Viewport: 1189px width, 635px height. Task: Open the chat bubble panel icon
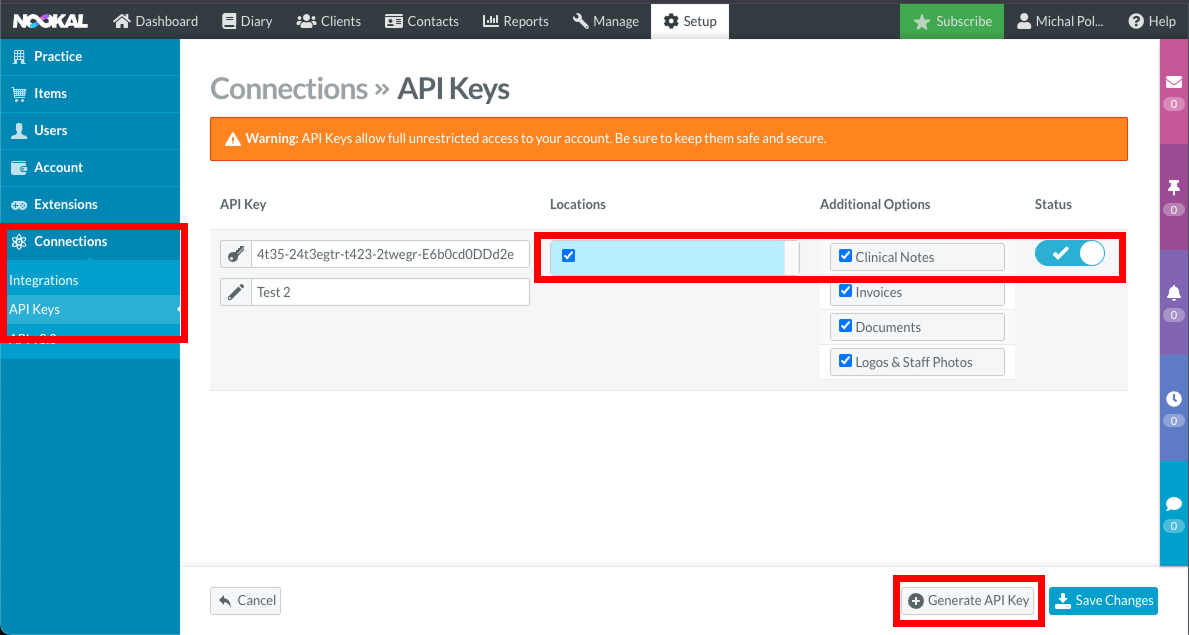click(x=1174, y=504)
